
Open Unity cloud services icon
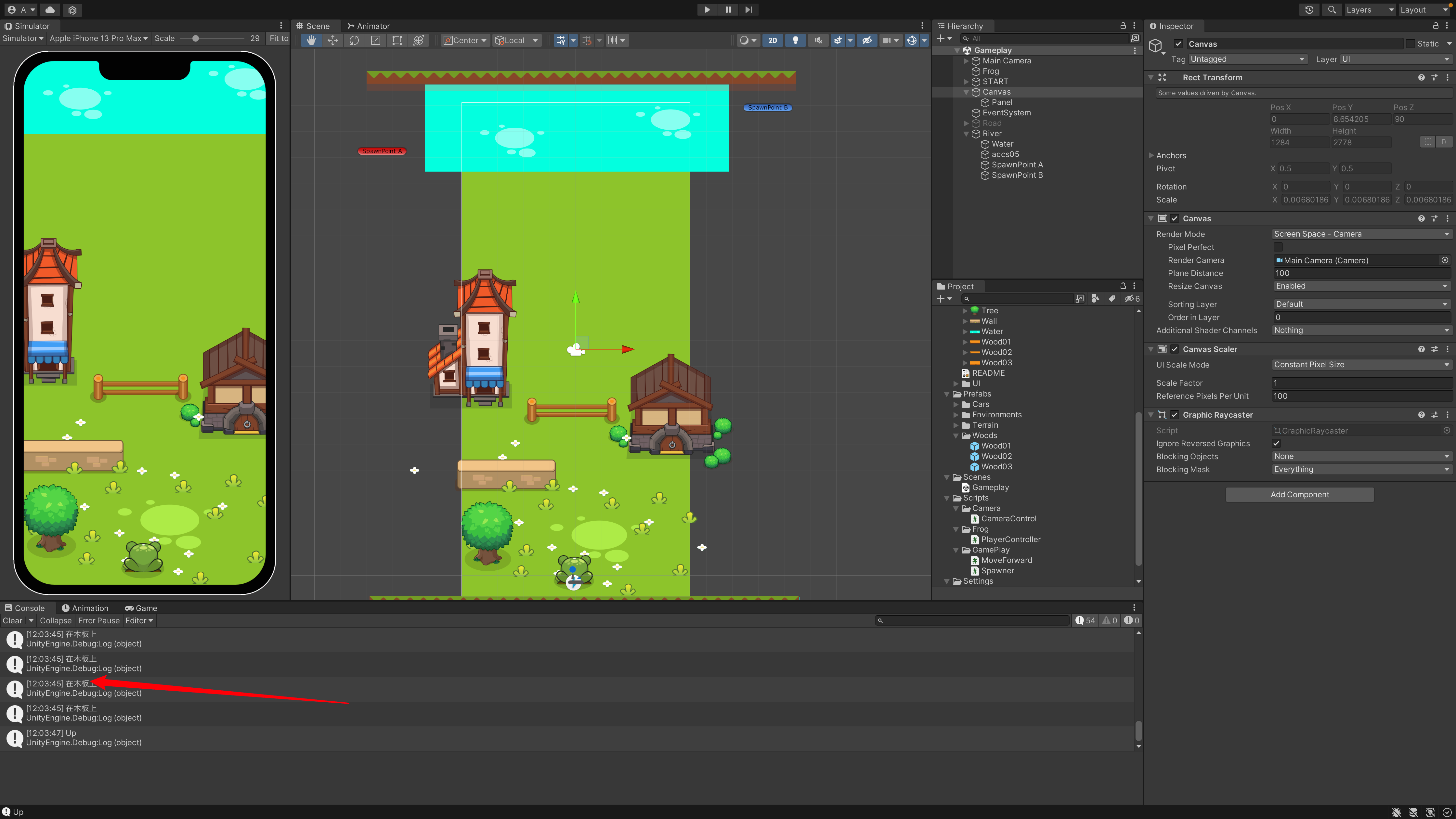pos(50,10)
